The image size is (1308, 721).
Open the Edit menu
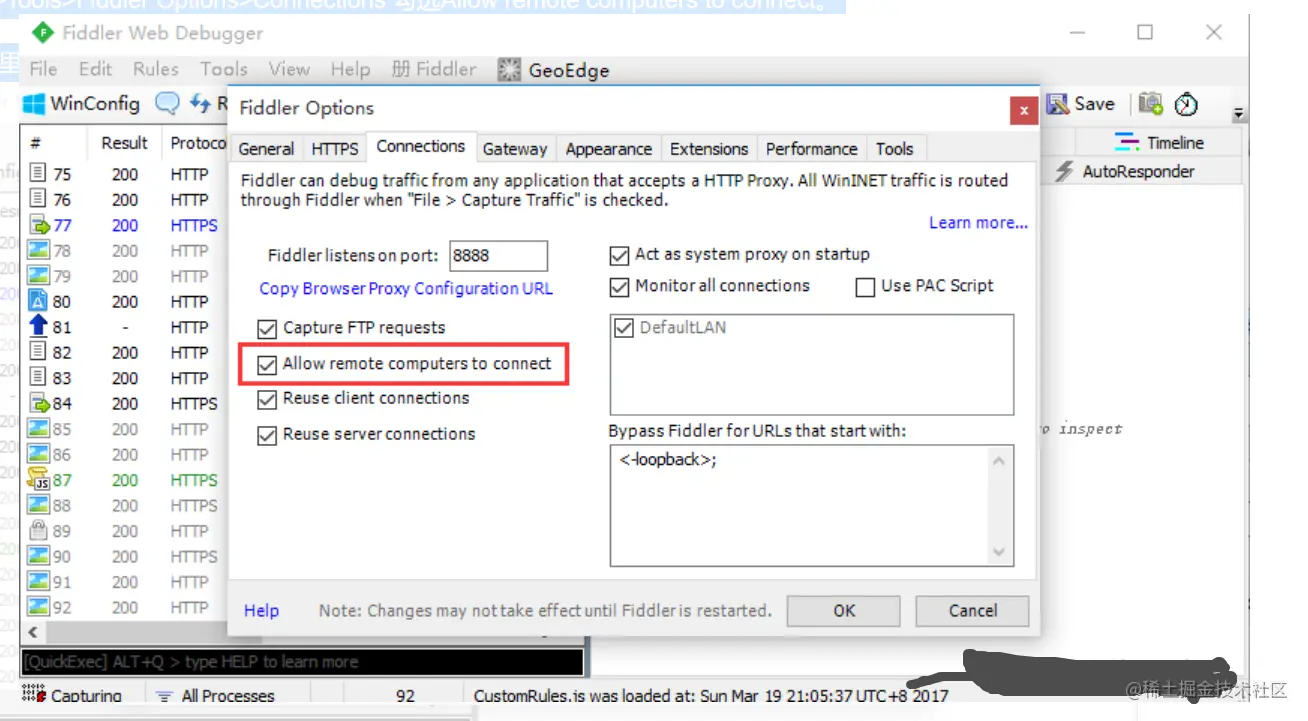pyautogui.click(x=95, y=69)
